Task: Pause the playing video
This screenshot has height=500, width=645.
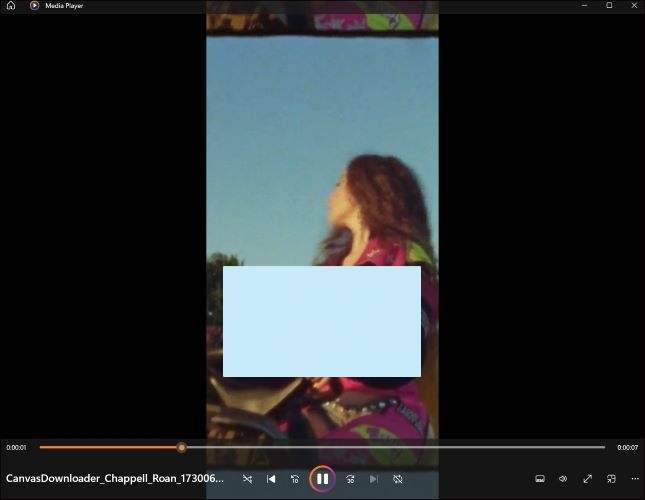Action: coord(322,479)
